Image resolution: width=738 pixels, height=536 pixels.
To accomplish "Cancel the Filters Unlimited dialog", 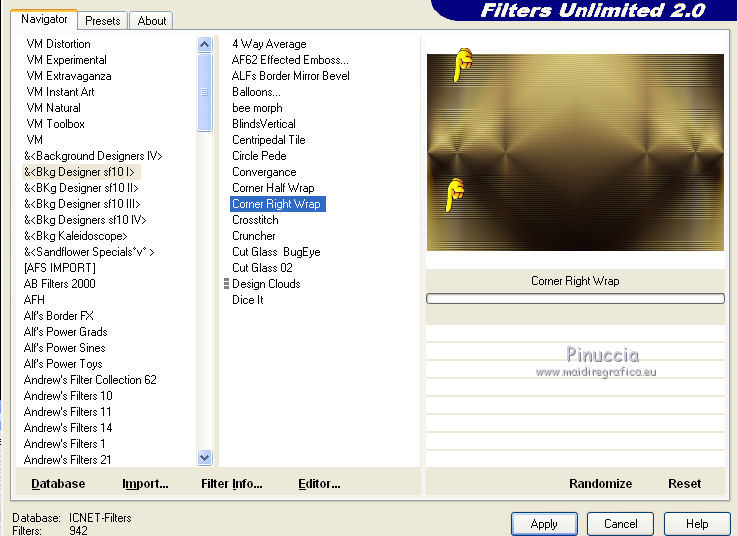I will (x=620, y=524).
